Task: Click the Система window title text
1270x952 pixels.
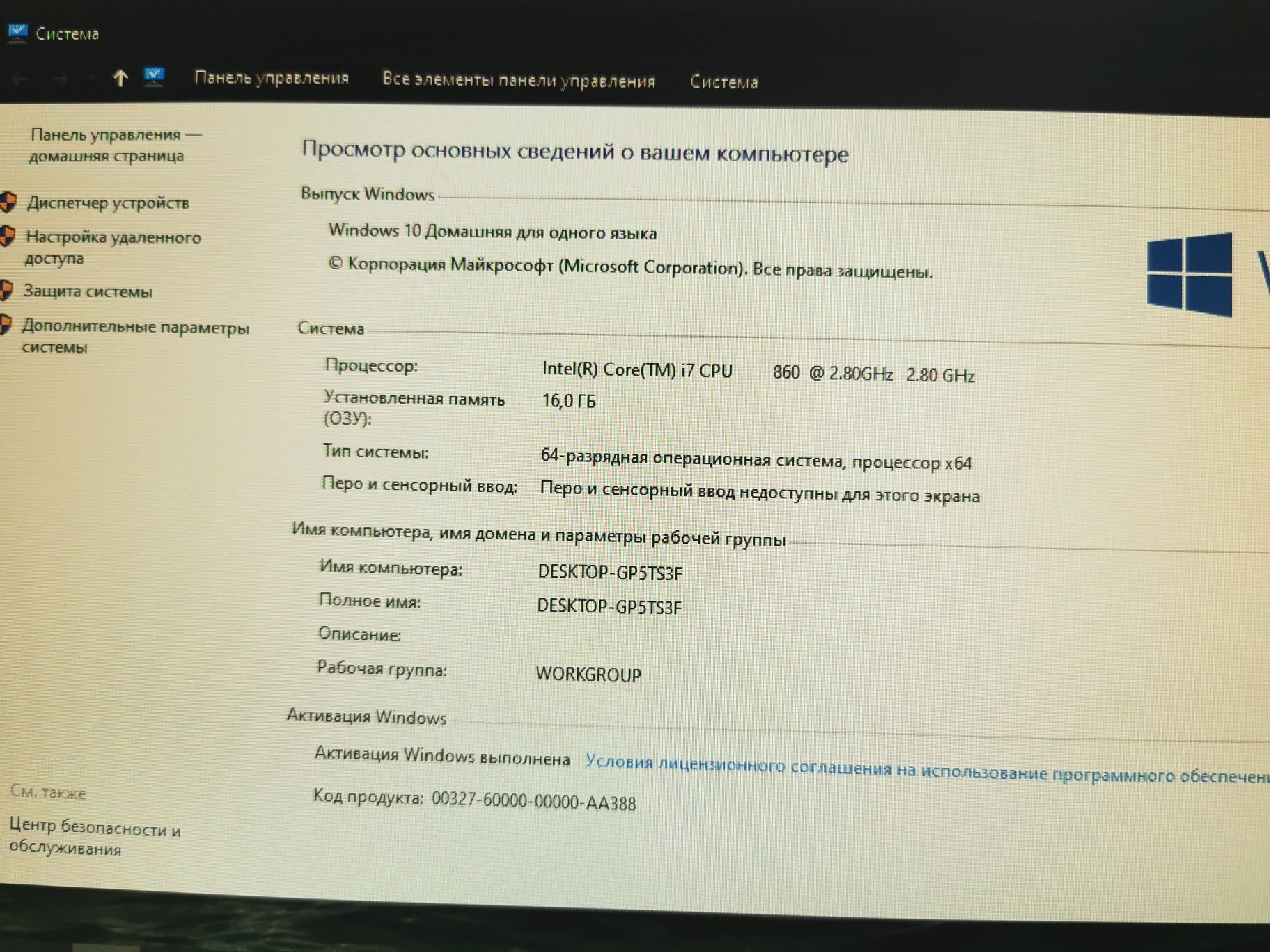Action: (67, 33)
